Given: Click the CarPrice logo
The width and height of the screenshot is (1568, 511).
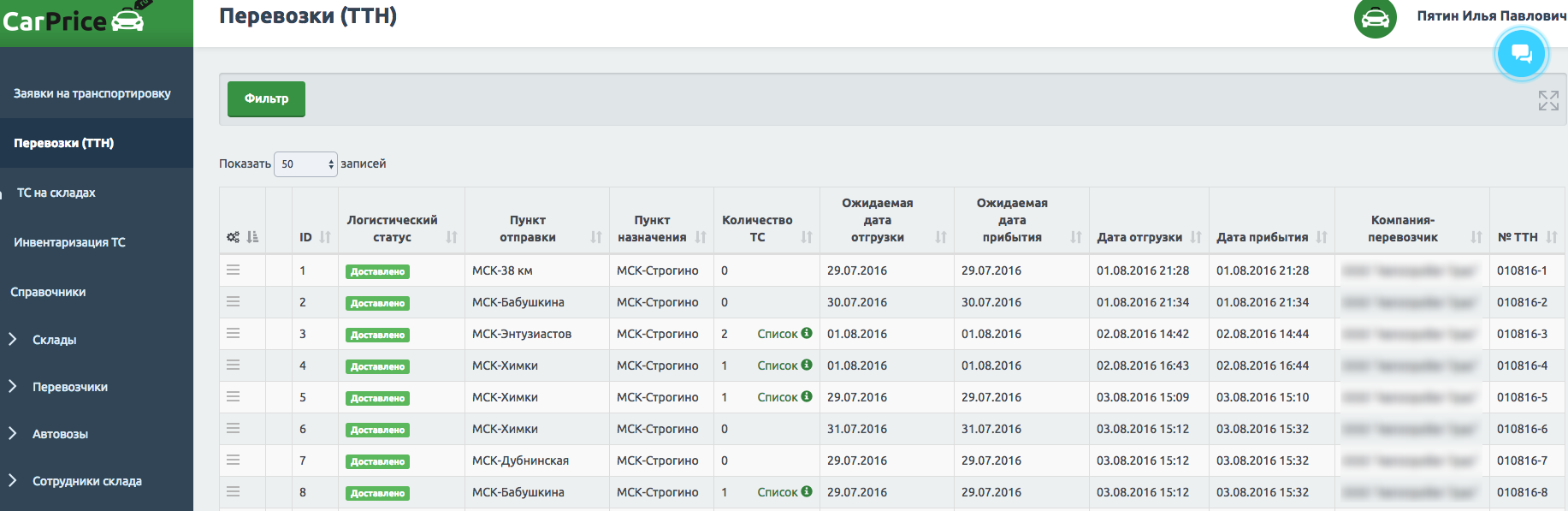Looking at the screenshot, I should tap(74, 21).
